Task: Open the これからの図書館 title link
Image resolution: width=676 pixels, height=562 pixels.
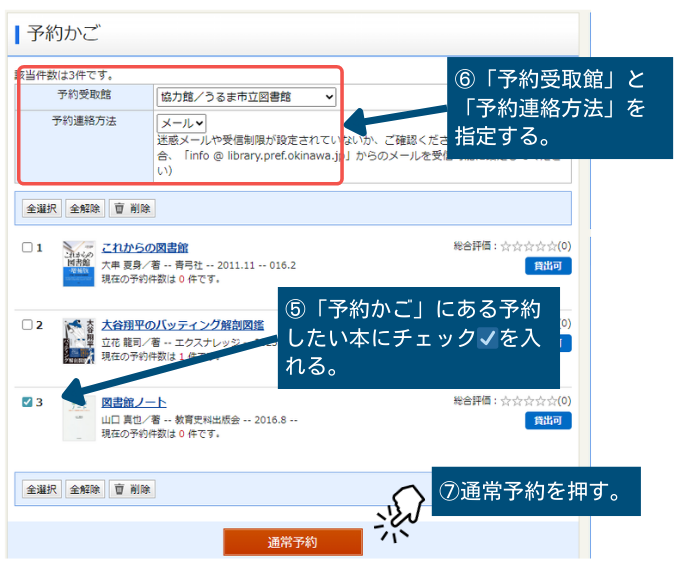Action: (145, 247)
